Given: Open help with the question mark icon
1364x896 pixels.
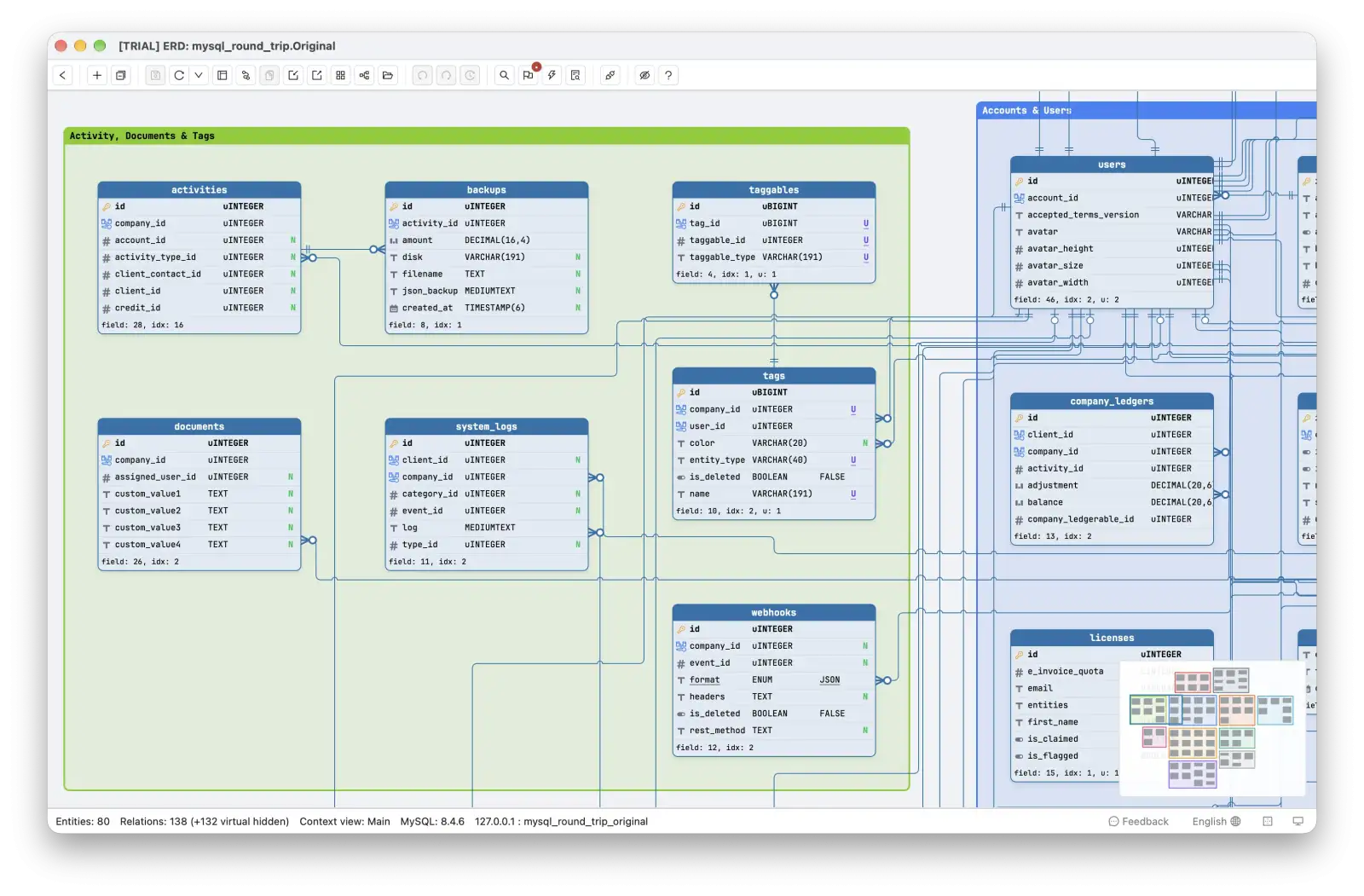Looking at the screenshot, I should (668, 75).
